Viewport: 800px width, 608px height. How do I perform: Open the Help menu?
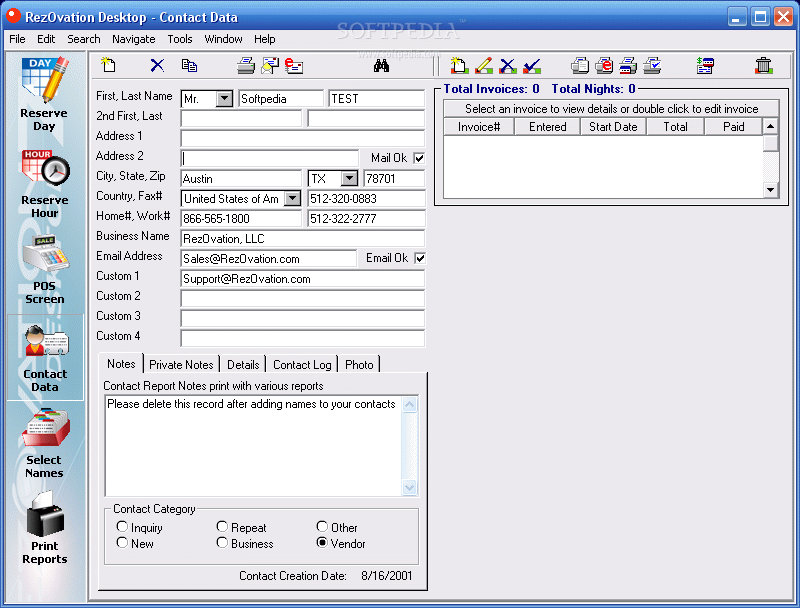(265, 39)
